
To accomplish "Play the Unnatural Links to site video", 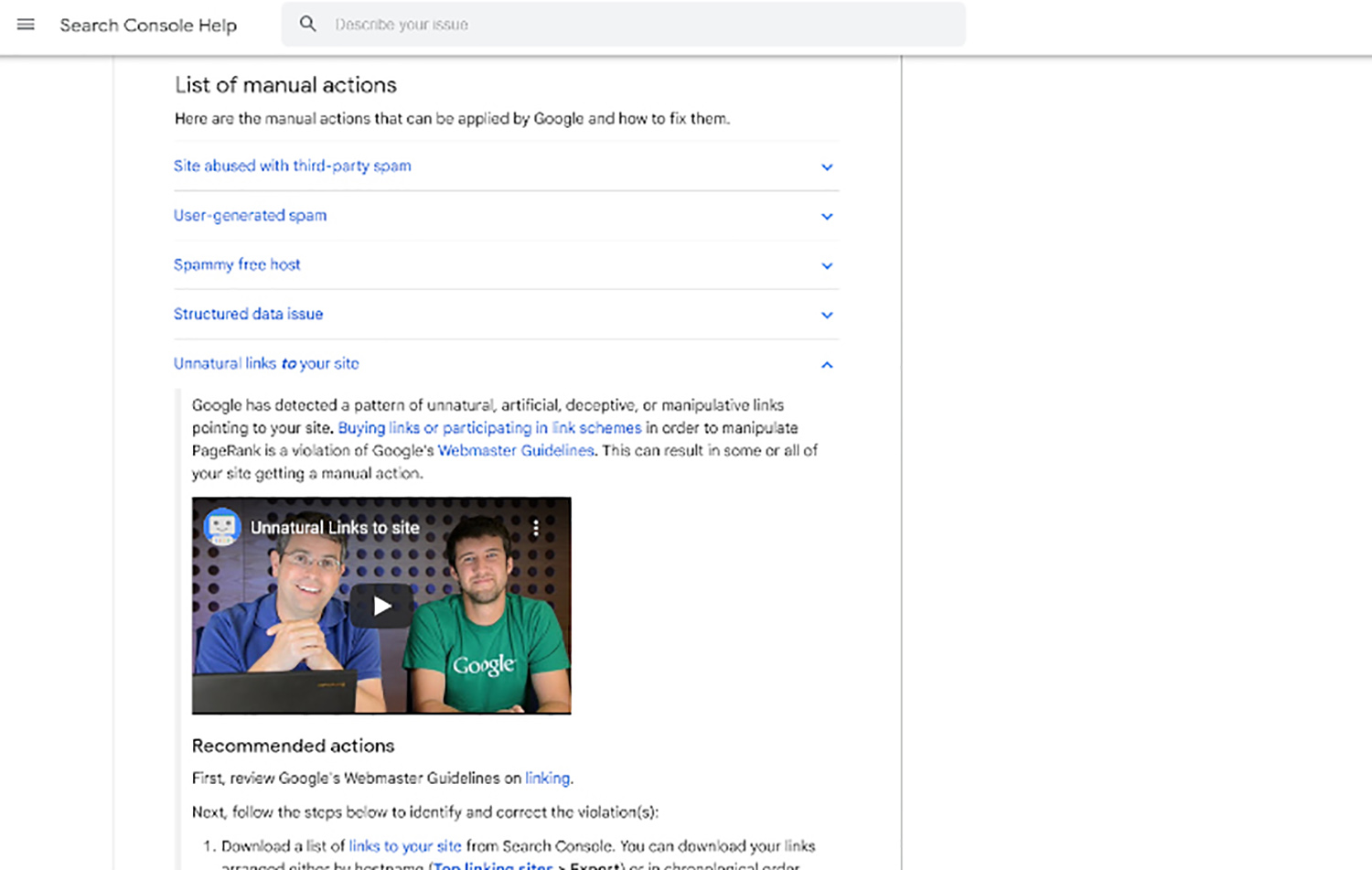I will [x=381, y=605].
